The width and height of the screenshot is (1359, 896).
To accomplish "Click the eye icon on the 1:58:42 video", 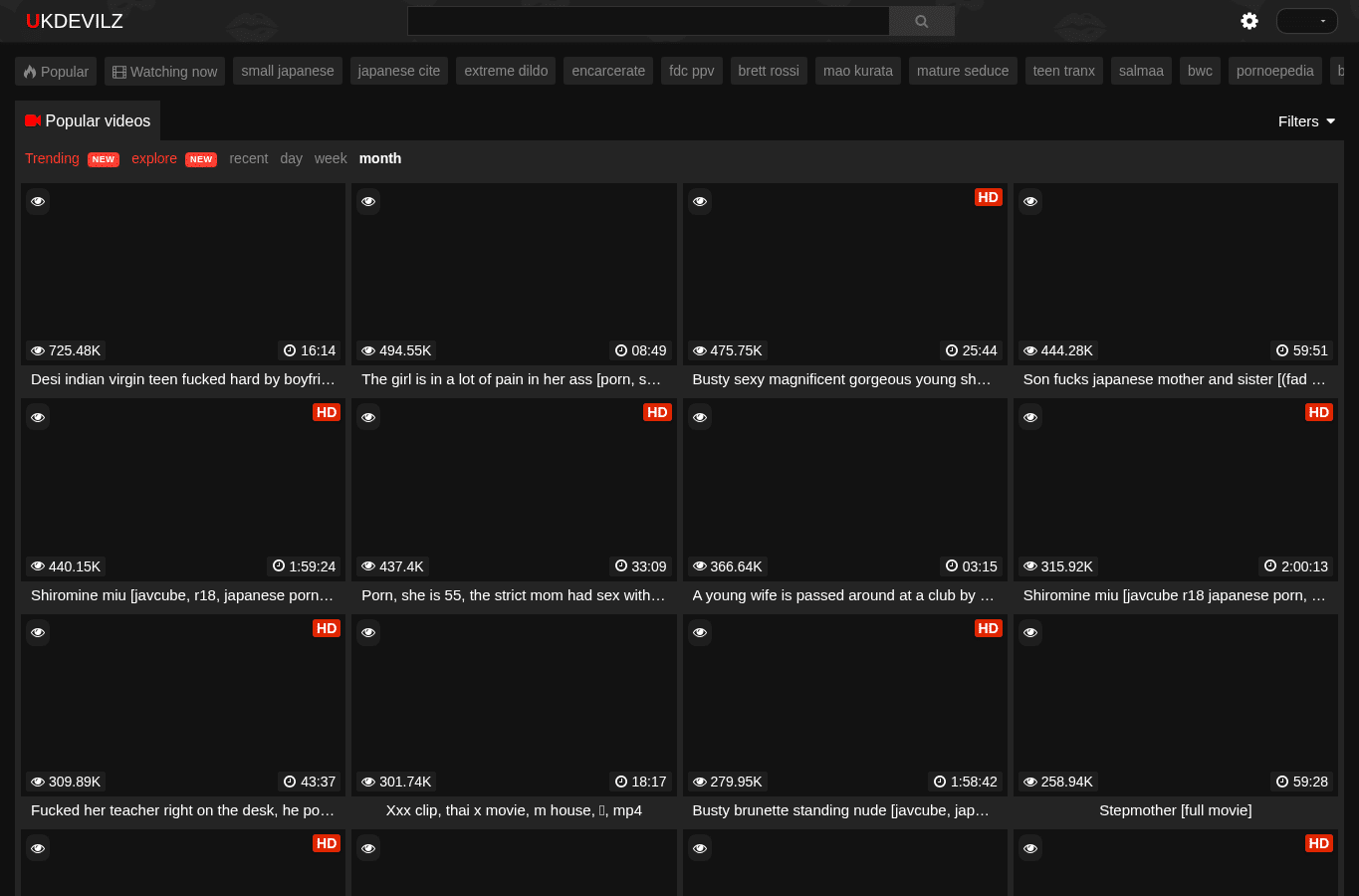I will 700,632.
